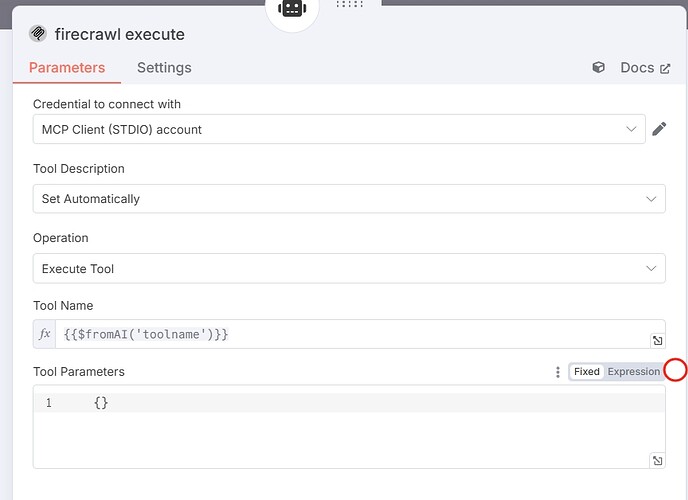The width and height of the screenshot is (688, 500).
Task: Switch to the Settings tab
Action: coord(164,68)
